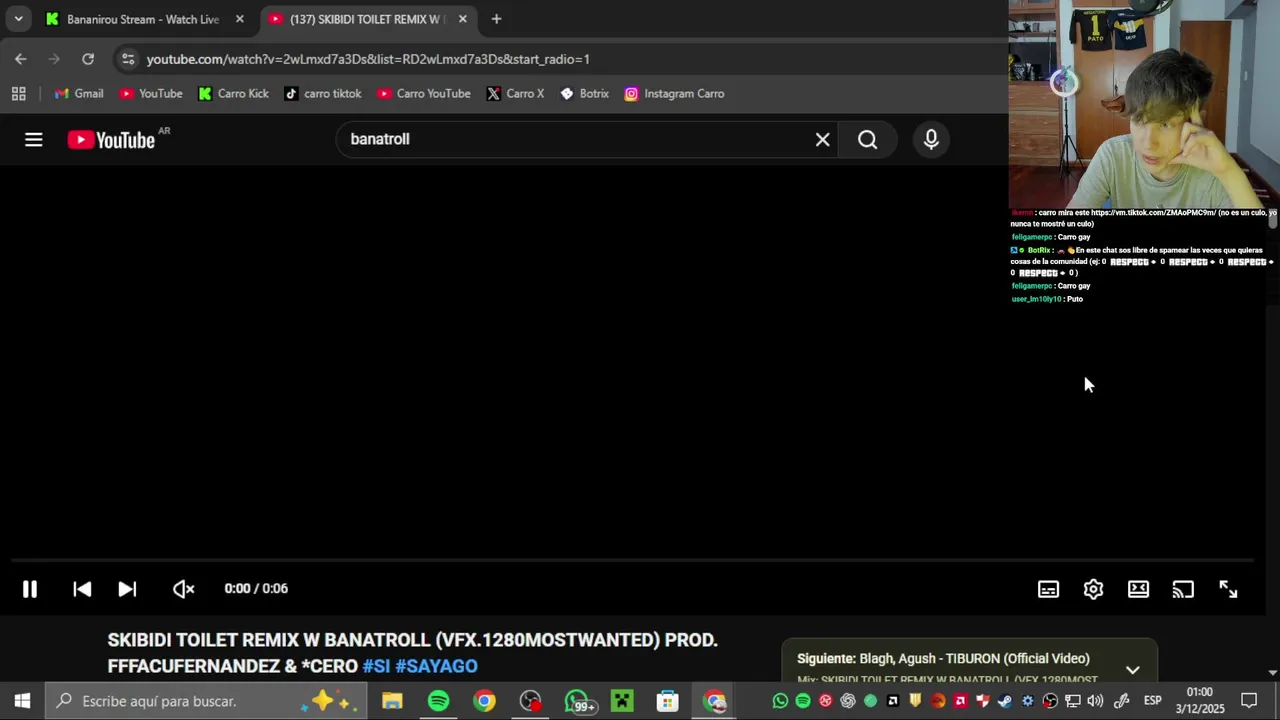Open the Instagram Carro bookmark
Viewport: 1280px width, 720px height.
point(674,94)
